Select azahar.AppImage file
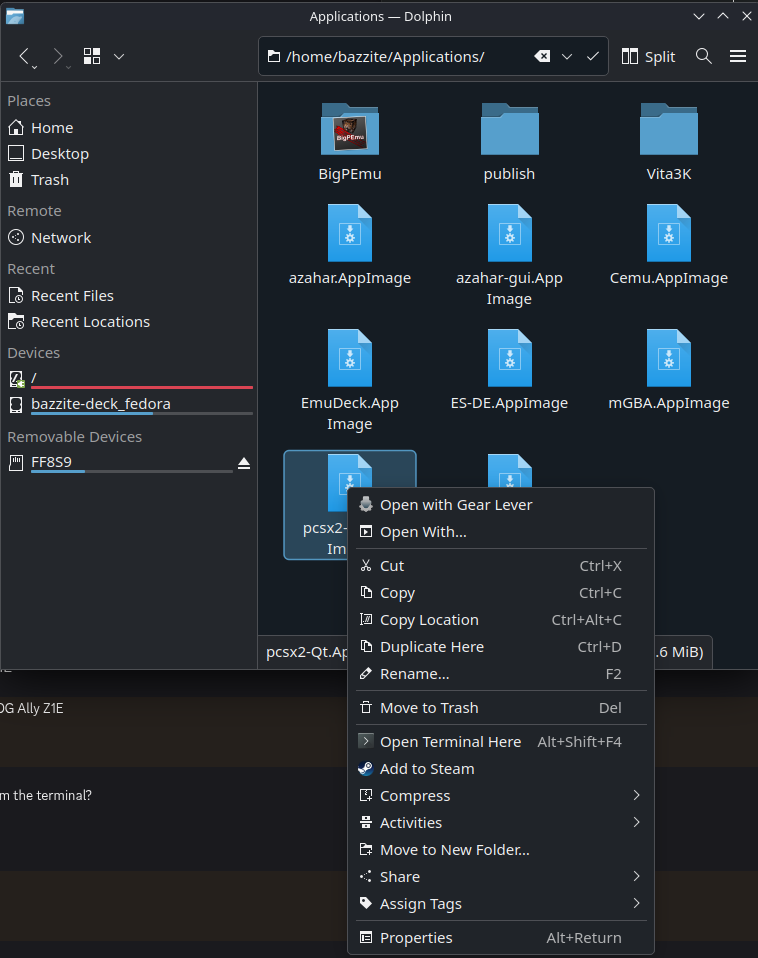The width and height of the screenshot is (758, 958). [349, 246]
